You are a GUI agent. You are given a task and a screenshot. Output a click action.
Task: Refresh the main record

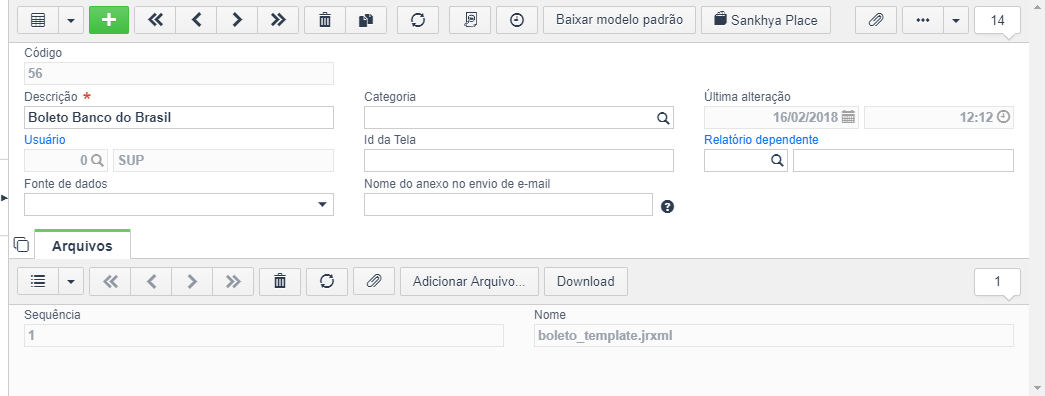point(418,20)
